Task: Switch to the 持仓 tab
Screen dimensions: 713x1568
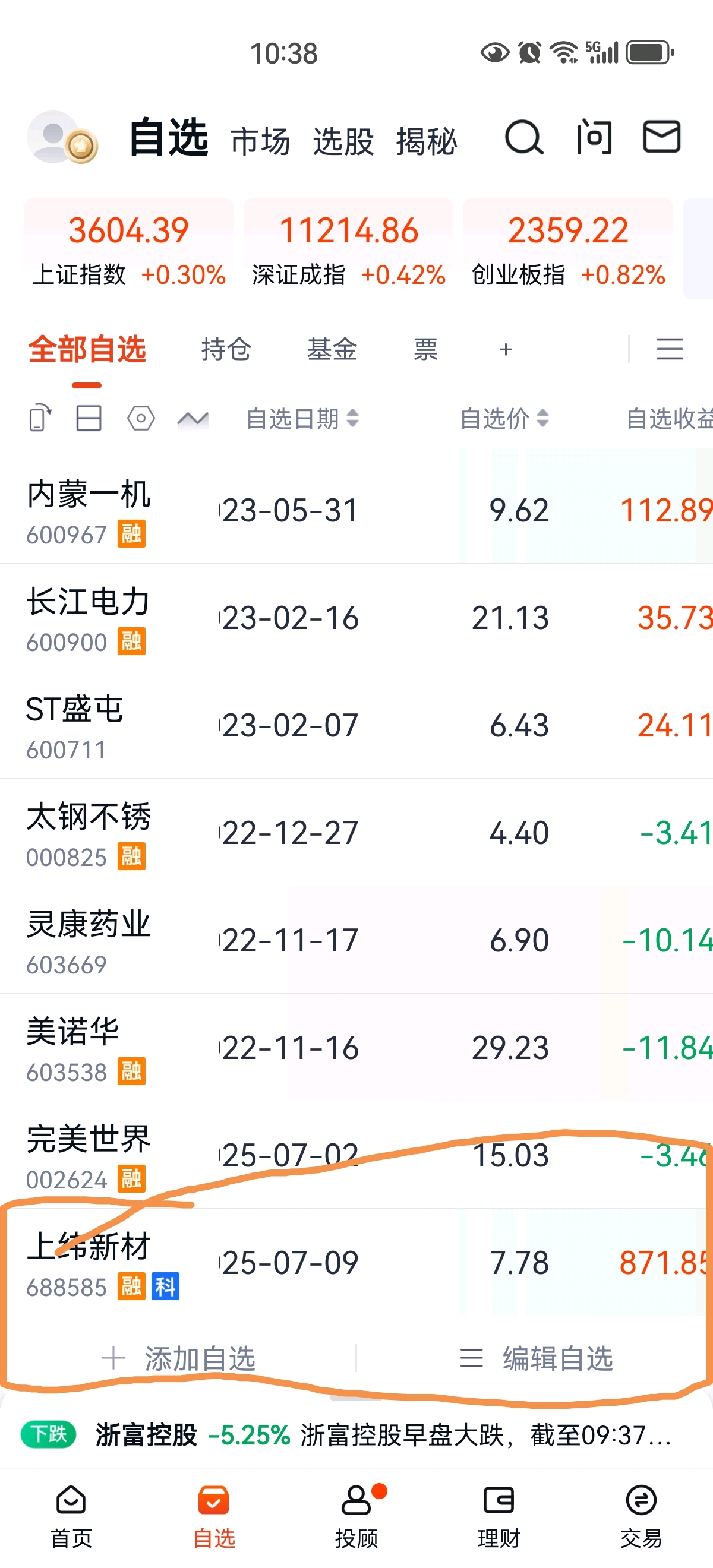Action: pos(226,349)
